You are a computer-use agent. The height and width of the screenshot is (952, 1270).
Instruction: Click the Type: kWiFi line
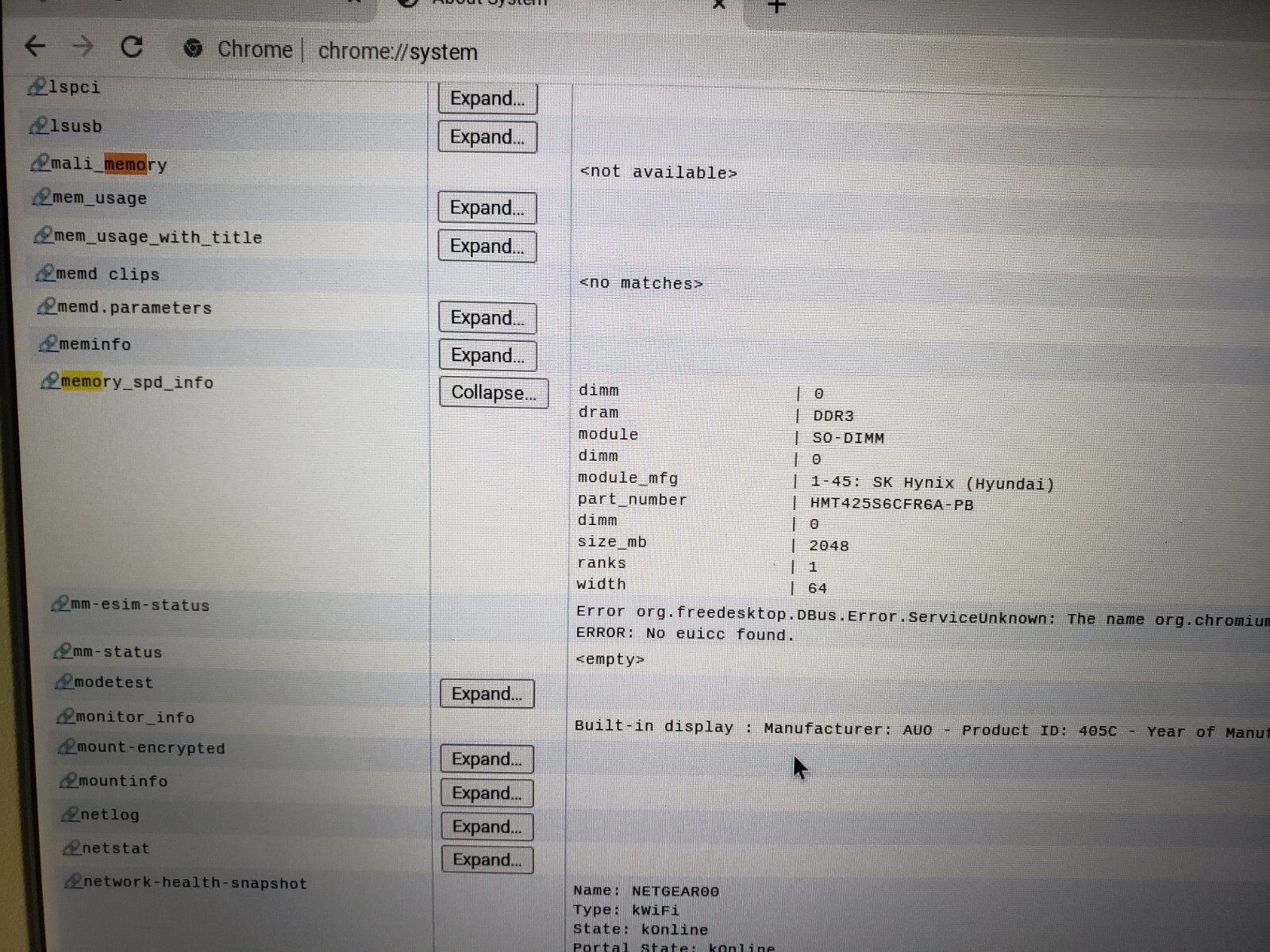[626, 910]
